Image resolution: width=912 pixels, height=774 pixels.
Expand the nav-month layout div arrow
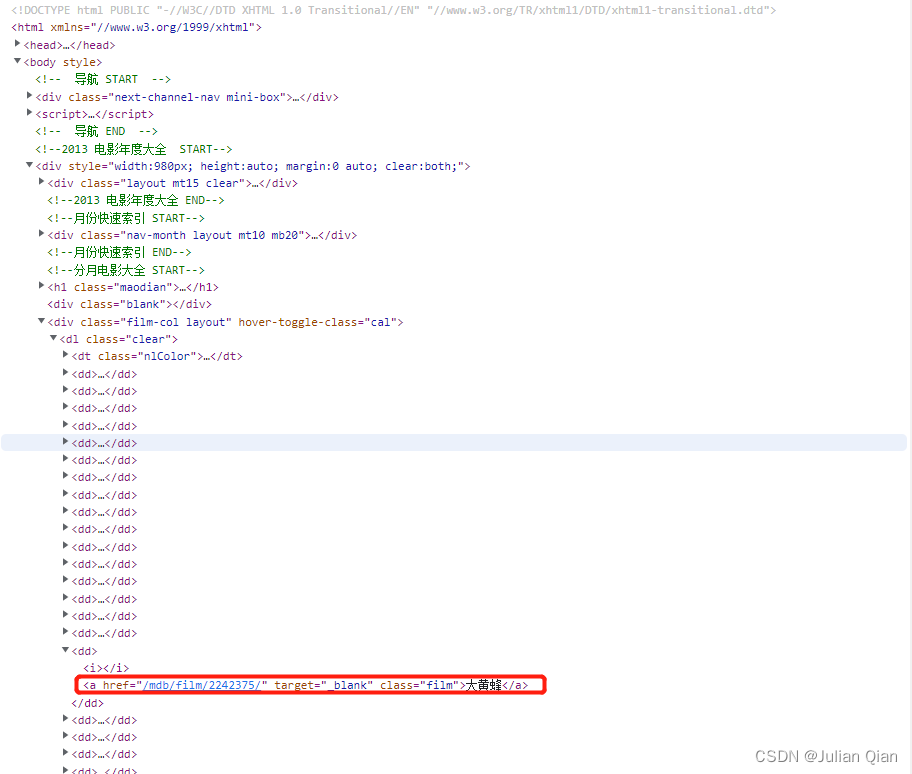click(41, 234)
